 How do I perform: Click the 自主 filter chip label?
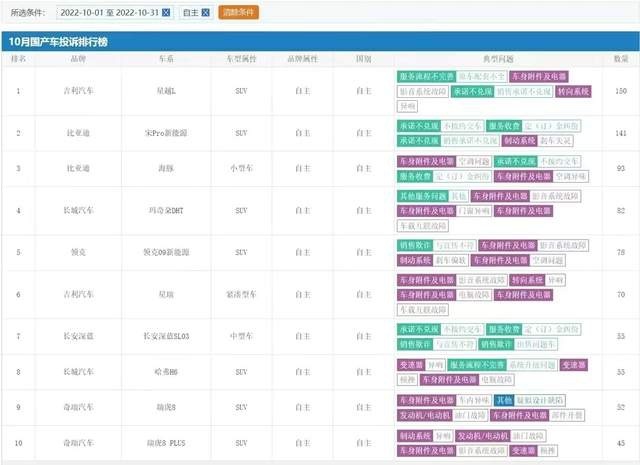[191, 13]
